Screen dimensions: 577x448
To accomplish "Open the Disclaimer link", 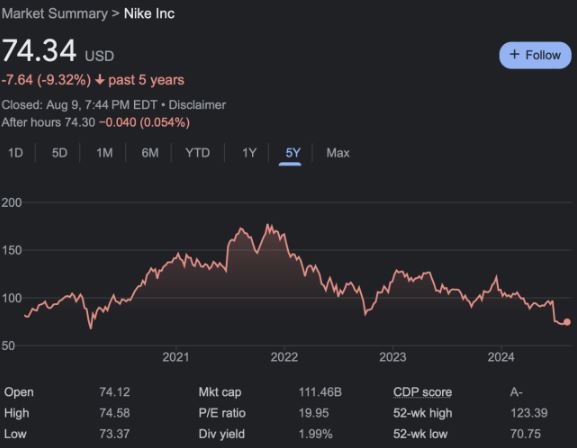I will click(197, 105).
